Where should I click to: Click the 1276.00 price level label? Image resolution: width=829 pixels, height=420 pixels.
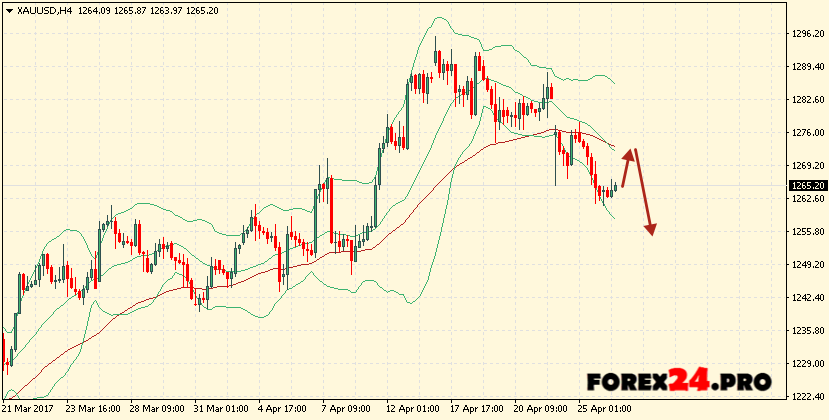pos(805,133)
